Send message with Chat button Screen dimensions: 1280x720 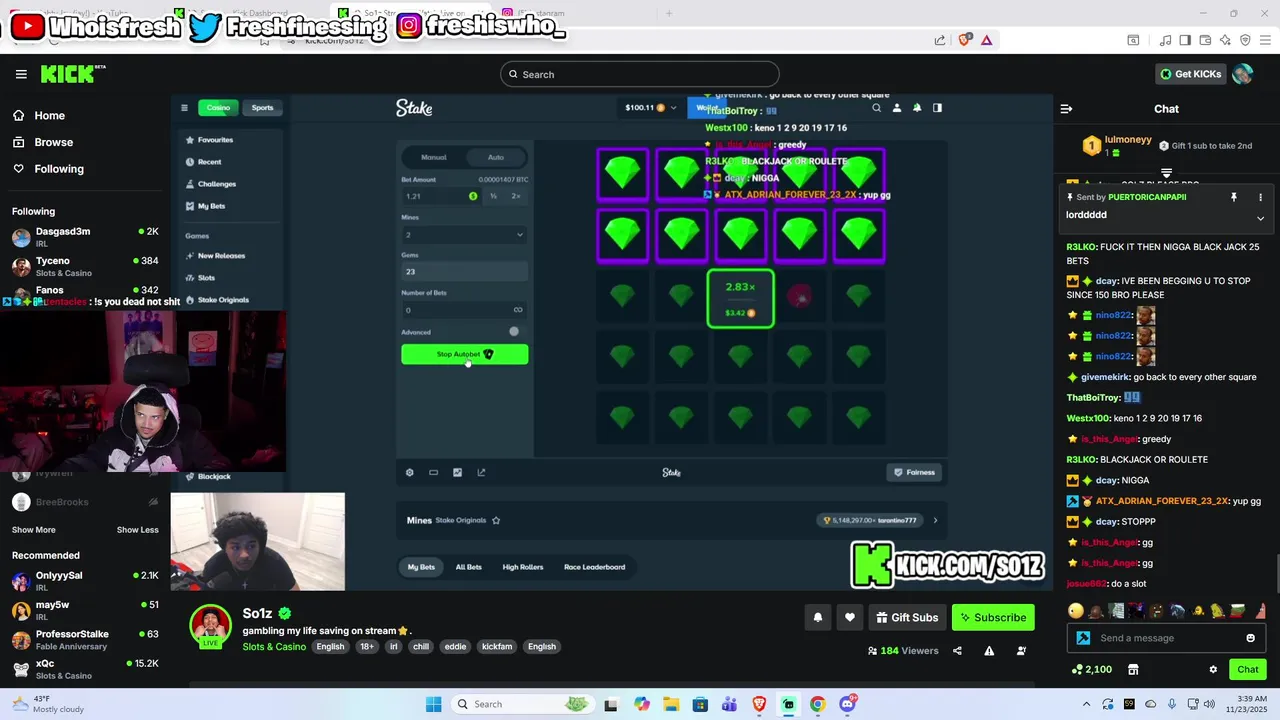pos(1248,670)
